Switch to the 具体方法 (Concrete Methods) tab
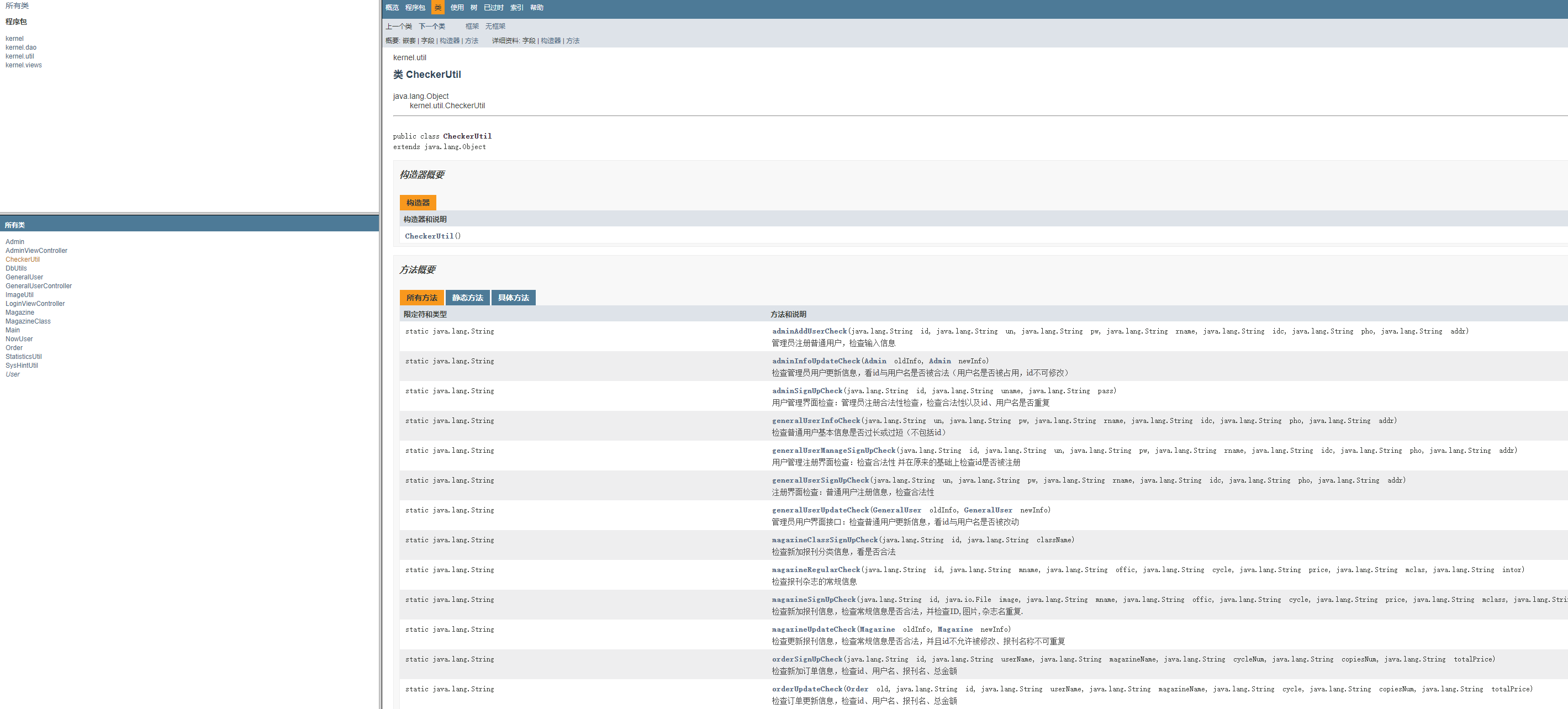1568x709 pixels. click(x=513, y=298)
